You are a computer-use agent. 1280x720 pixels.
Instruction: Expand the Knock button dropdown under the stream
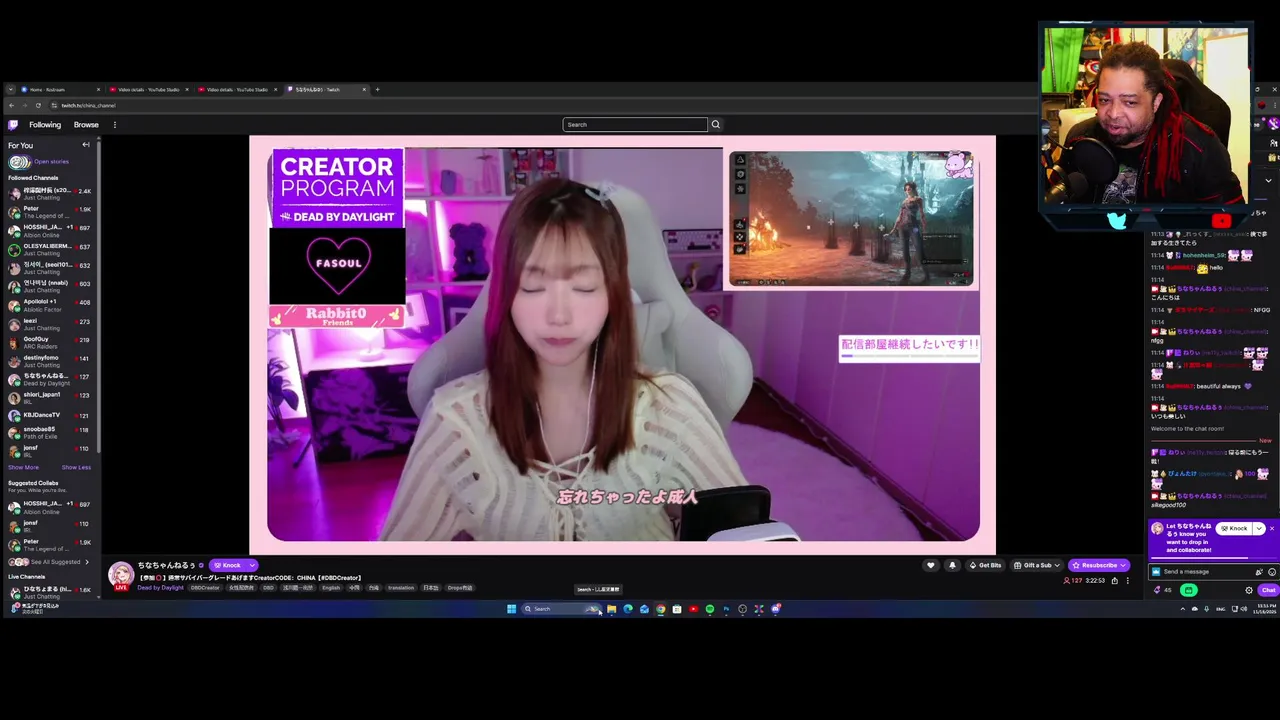[252, 566]
